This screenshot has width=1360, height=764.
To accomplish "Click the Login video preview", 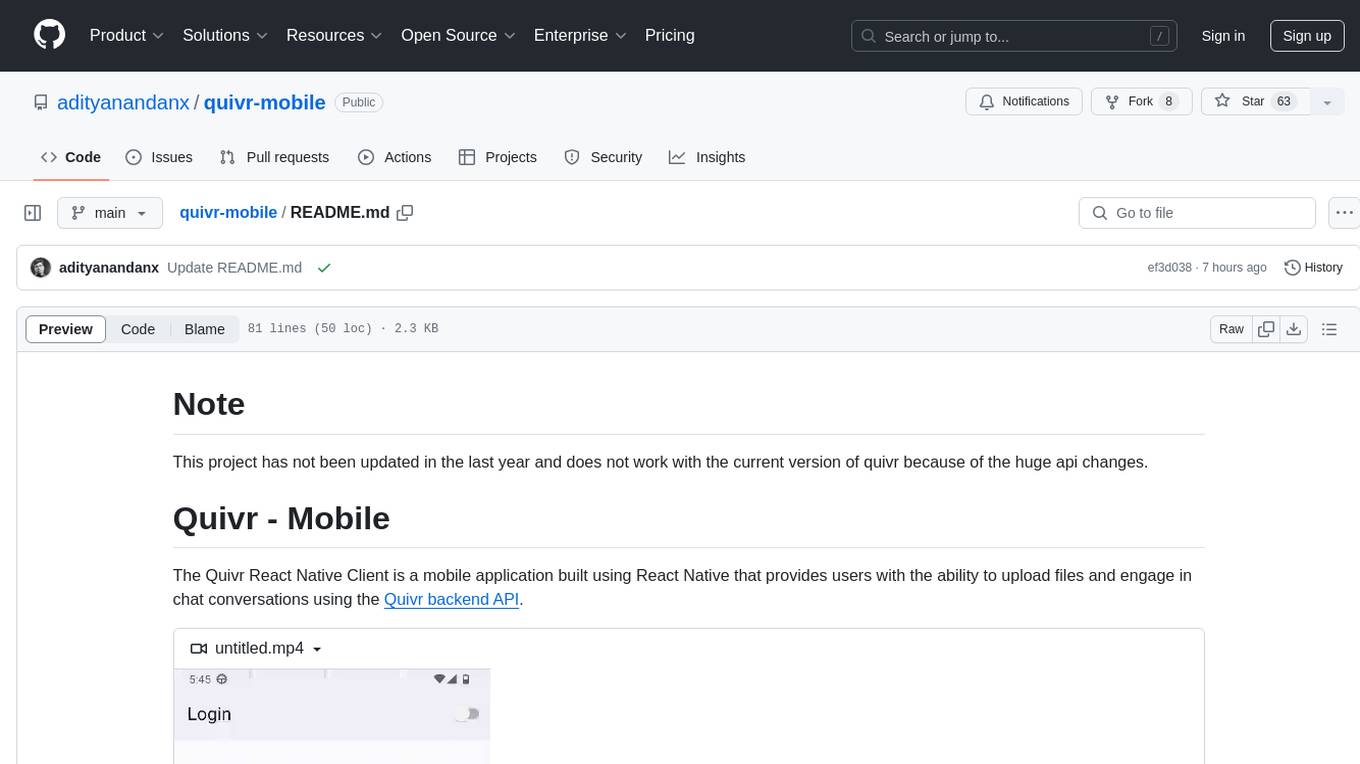I will click(332, 716).
